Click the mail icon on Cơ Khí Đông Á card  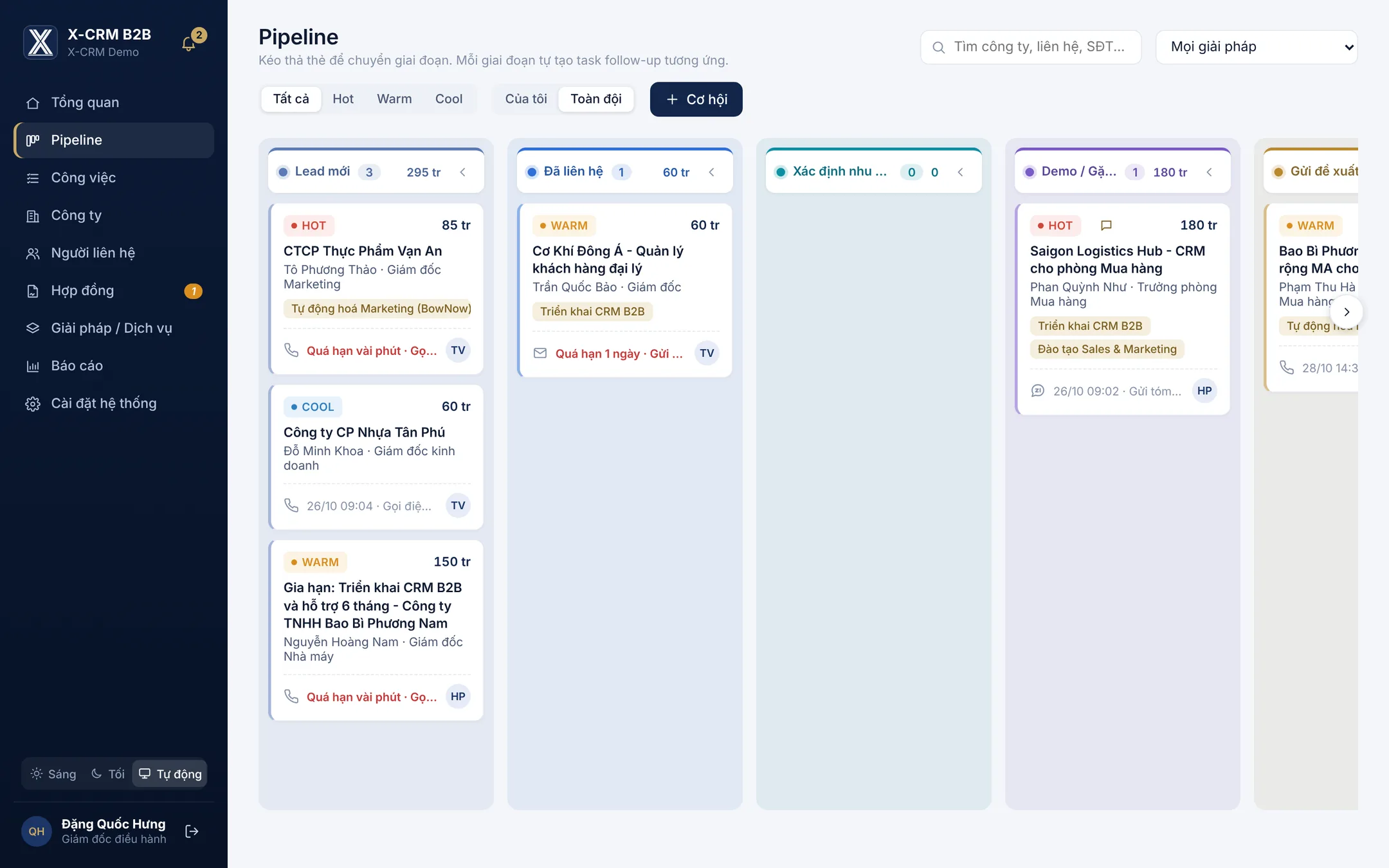coord(540,353)
